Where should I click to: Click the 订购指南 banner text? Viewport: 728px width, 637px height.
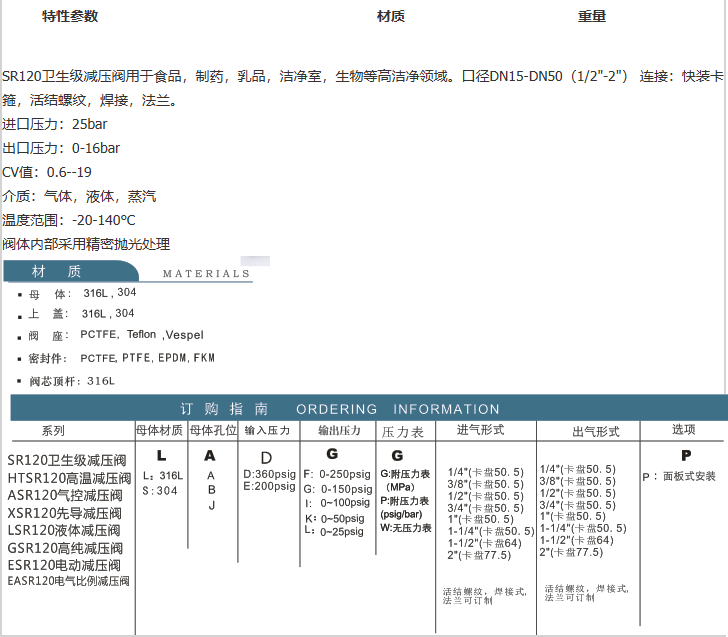click(x=224, y=409)
